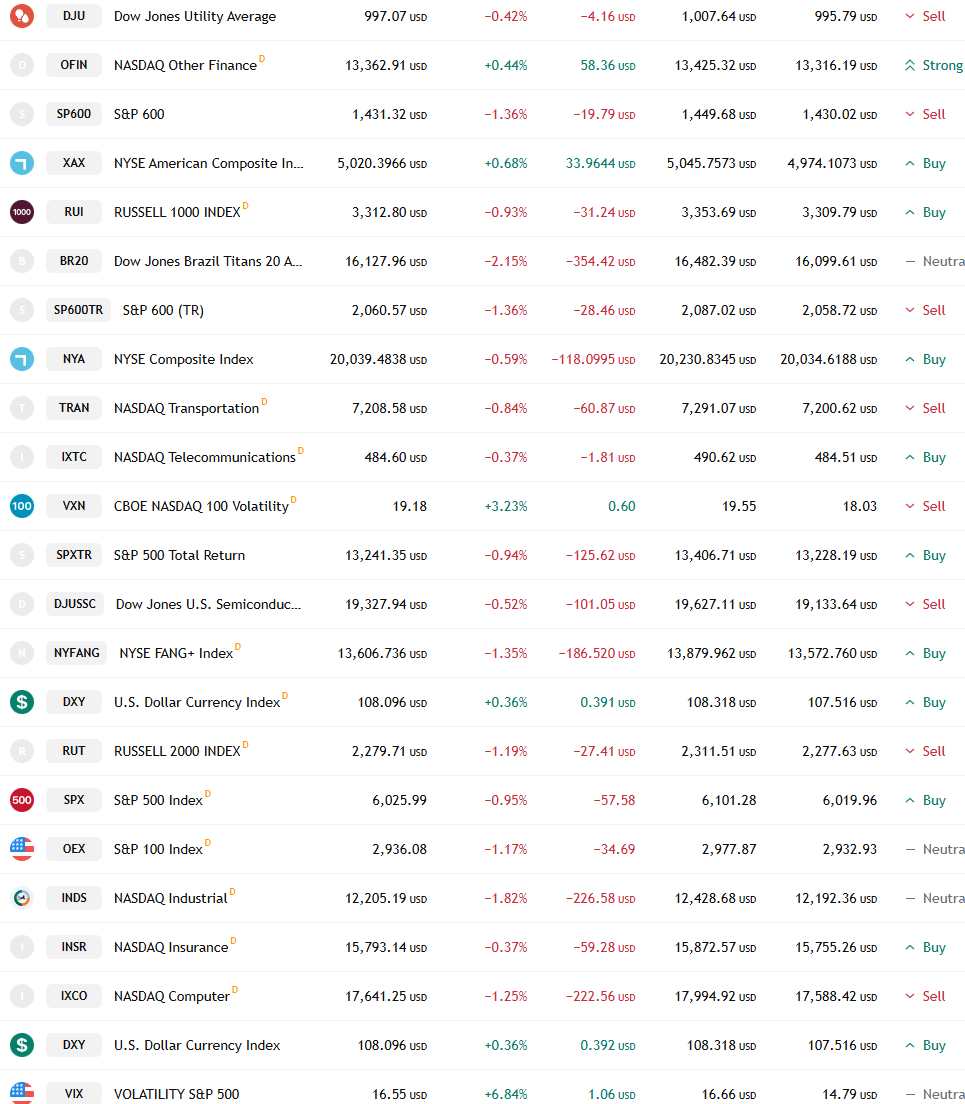Click the Buy rating for XAX
Image resolution: width=965 pixels, height=1104 pixels.
[x=926, y=163]
